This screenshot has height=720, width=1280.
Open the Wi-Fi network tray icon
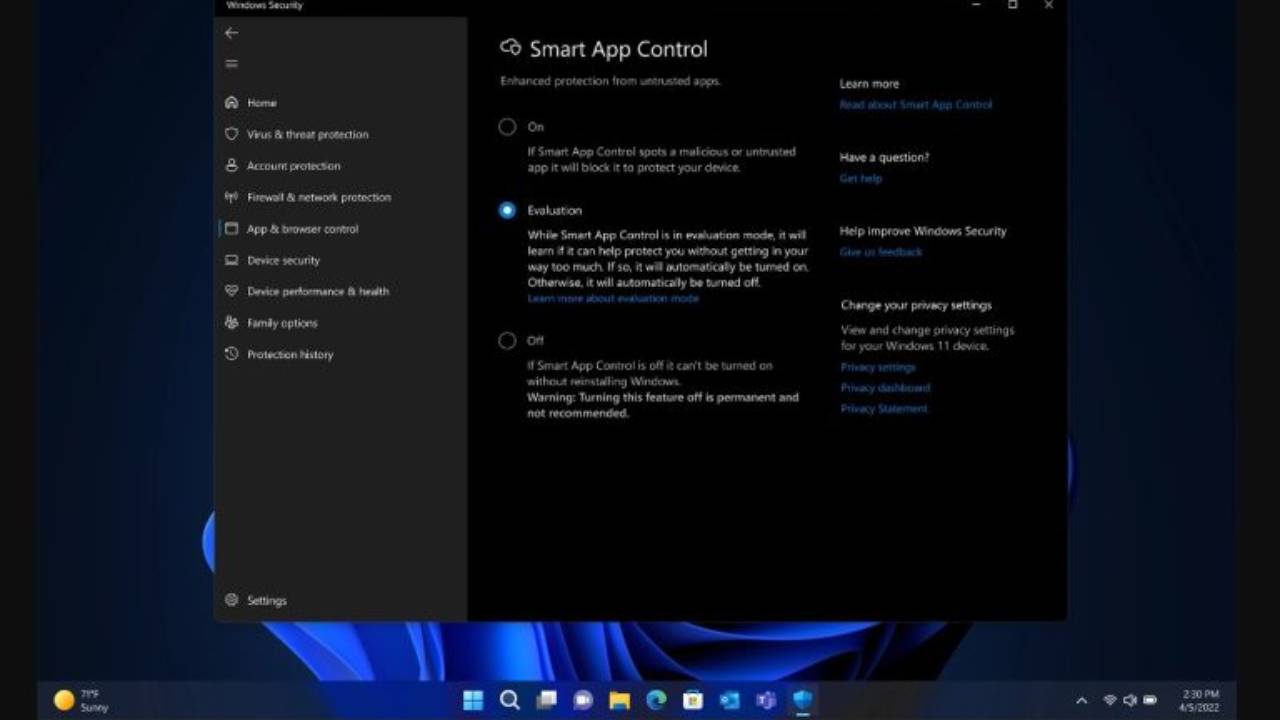tap(1109, 700)
